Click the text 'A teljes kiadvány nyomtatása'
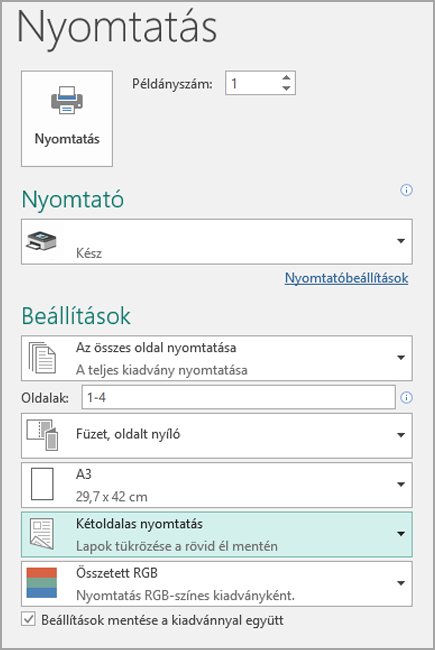 point(162,370)
